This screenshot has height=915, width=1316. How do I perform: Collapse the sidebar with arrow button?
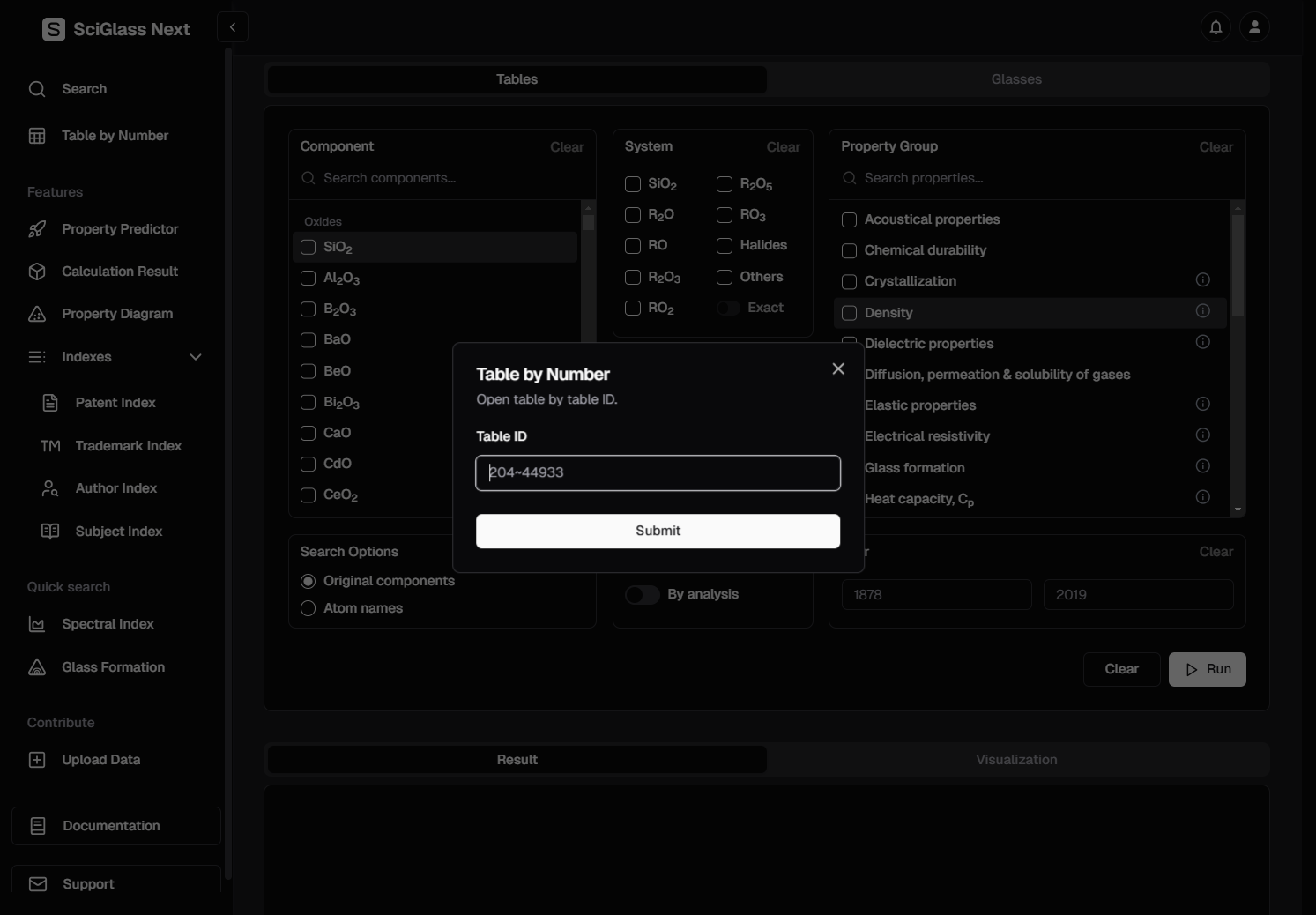tap(233, 27)
